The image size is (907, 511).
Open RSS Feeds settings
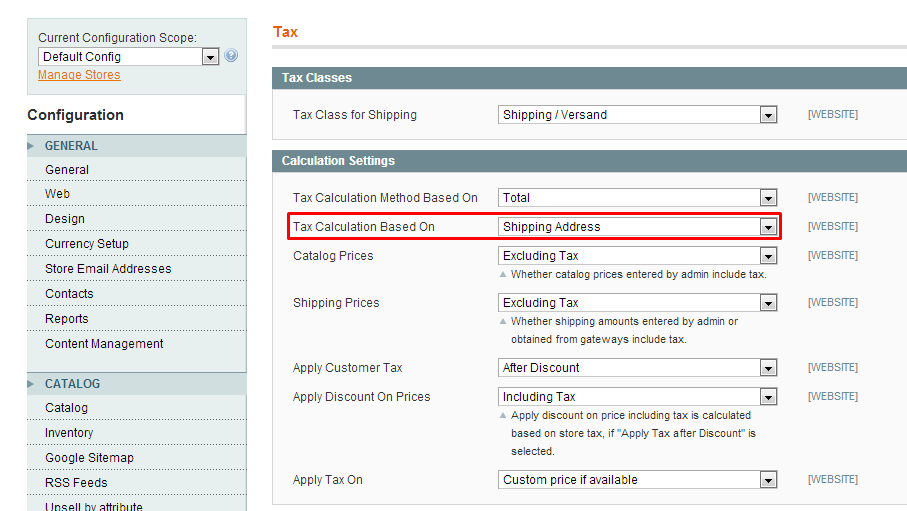(76, 483)
